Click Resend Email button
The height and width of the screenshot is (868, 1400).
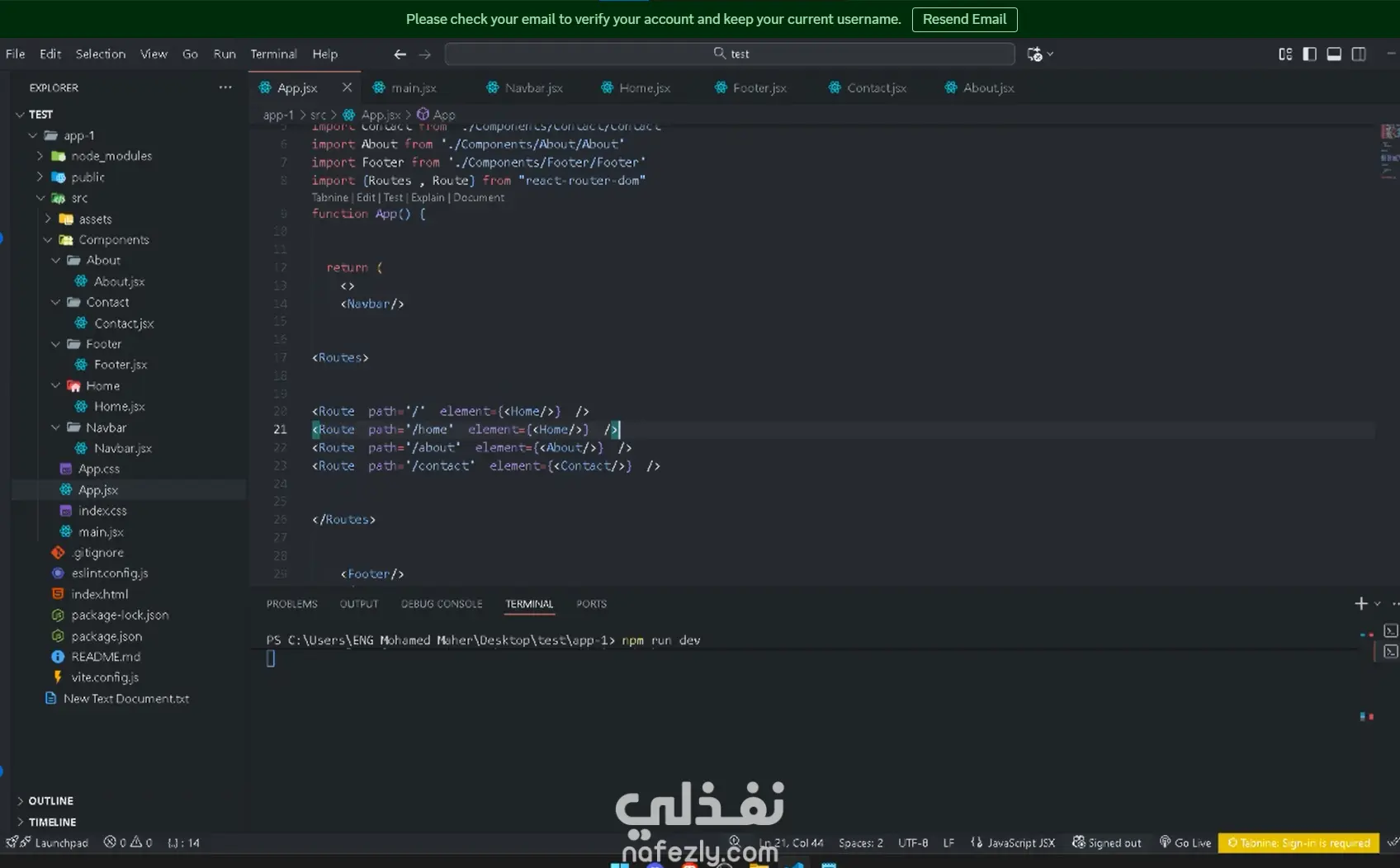coord(964,19)
